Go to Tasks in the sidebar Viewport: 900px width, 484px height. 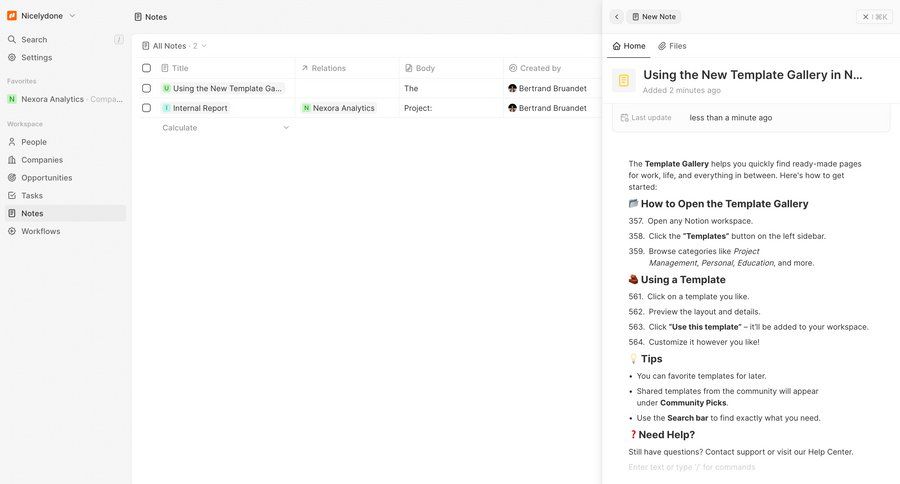click(32, 195)
